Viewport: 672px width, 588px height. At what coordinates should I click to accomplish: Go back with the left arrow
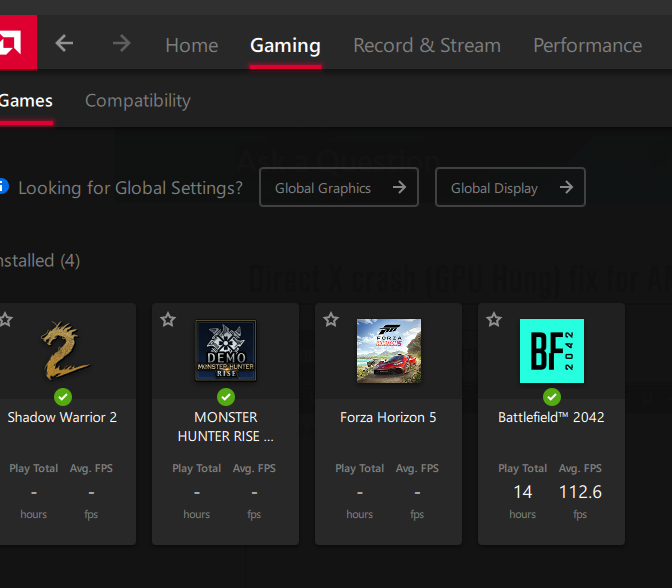64,43
